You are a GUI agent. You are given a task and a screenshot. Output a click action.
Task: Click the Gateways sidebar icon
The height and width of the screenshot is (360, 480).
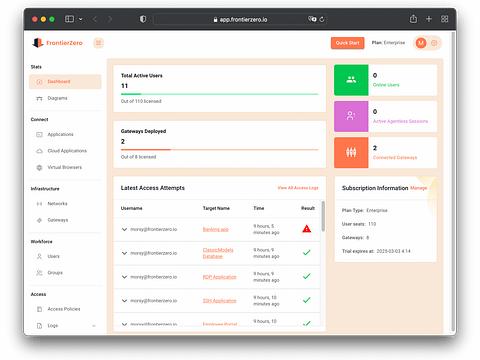[x=39, y=220]
